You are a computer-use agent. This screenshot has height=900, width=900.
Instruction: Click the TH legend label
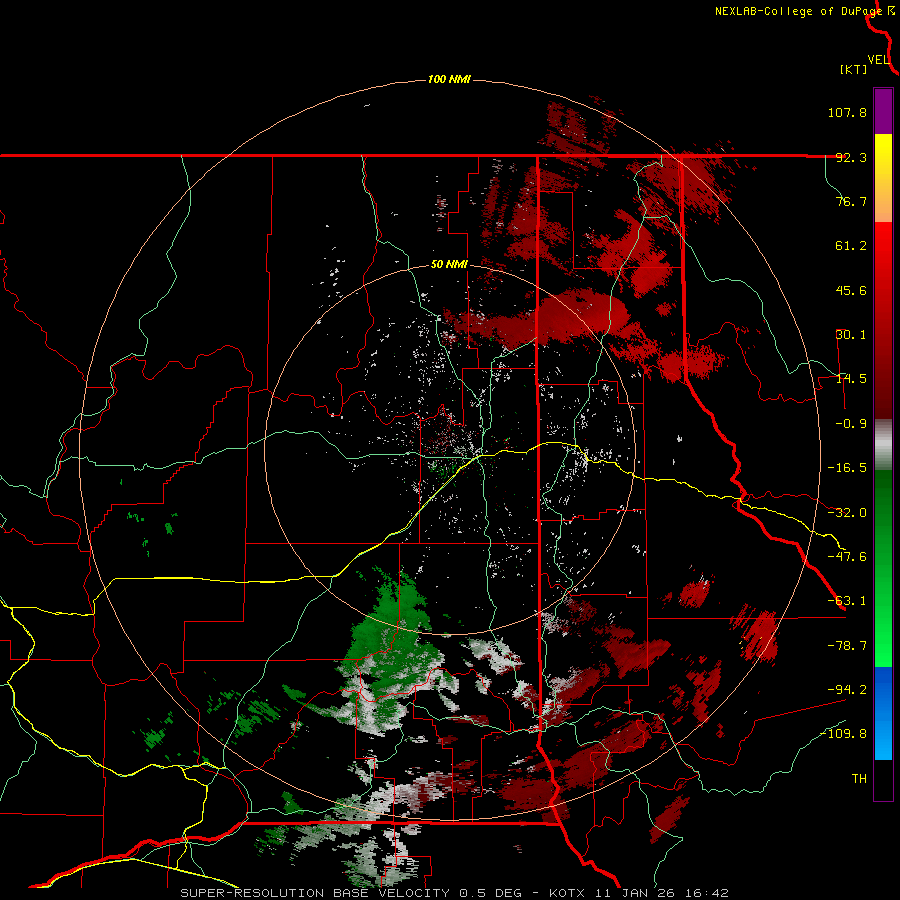[859, 778]
